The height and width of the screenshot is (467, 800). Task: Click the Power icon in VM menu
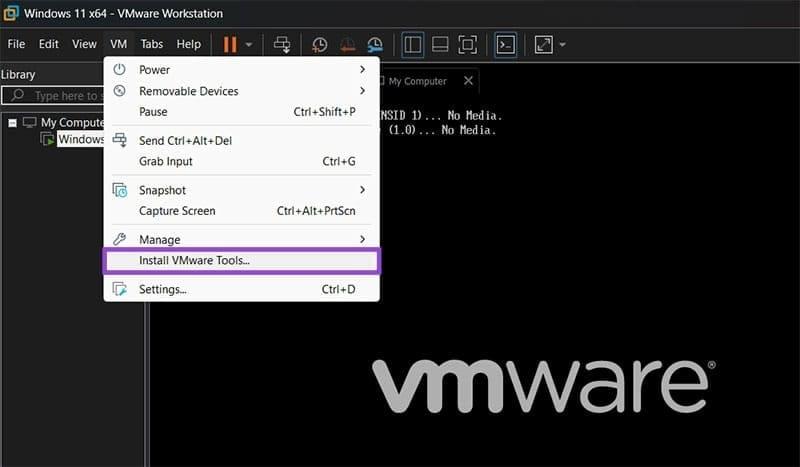119,69
